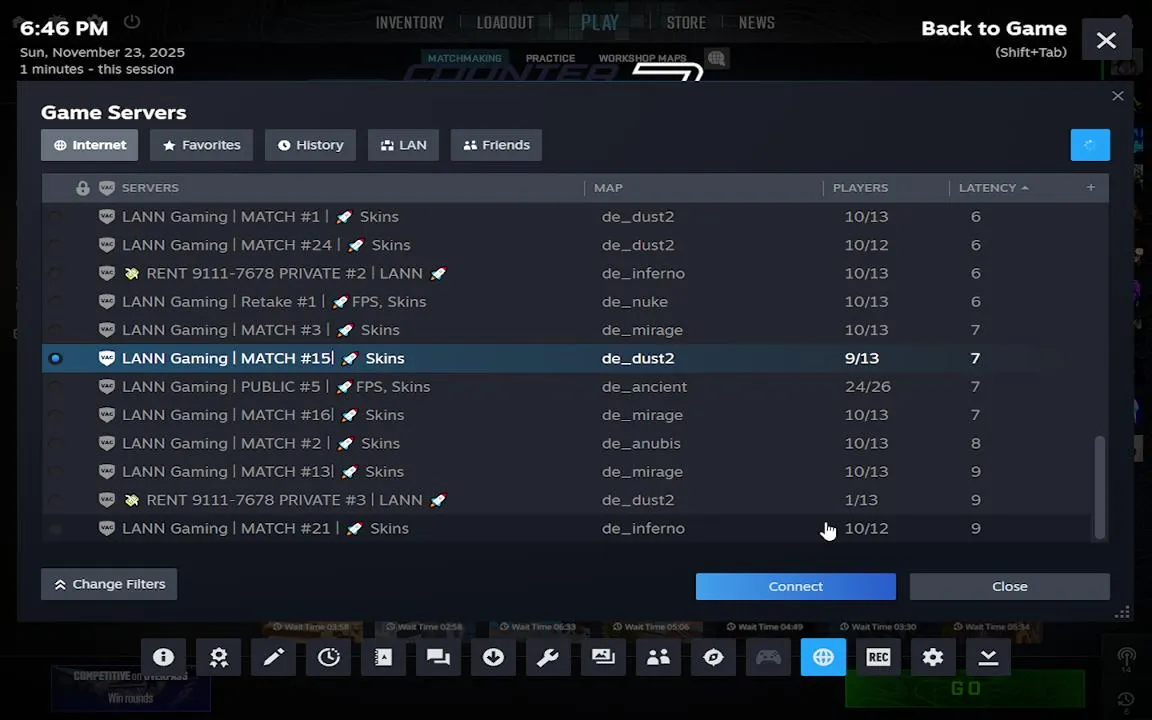Screen dimensions: 1152x720
Task: Select radio for LANN Gaming MATCH #15
Action: (x=55, y=359)
